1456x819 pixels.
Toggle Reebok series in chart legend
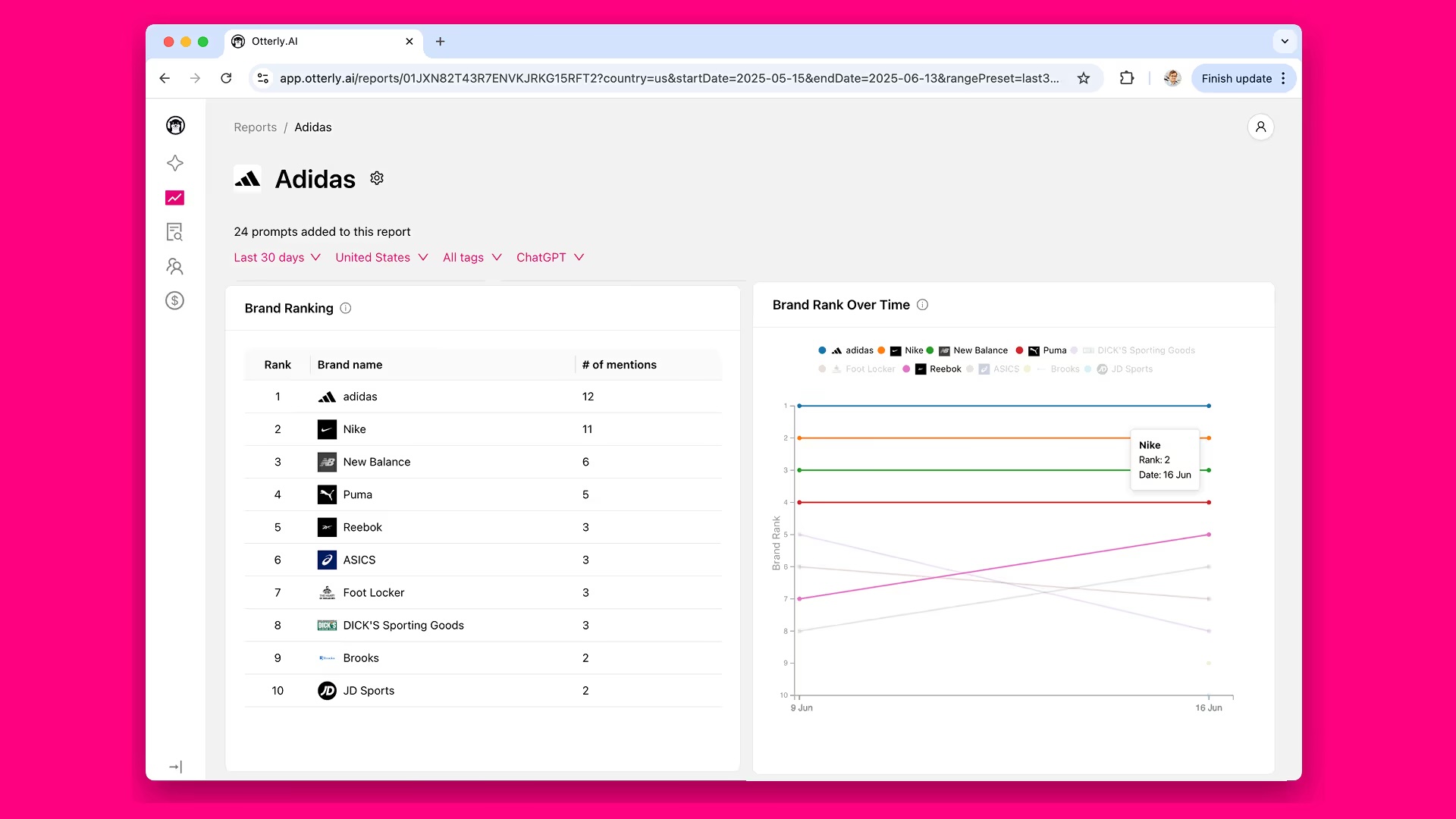click(x=945, y=369)
